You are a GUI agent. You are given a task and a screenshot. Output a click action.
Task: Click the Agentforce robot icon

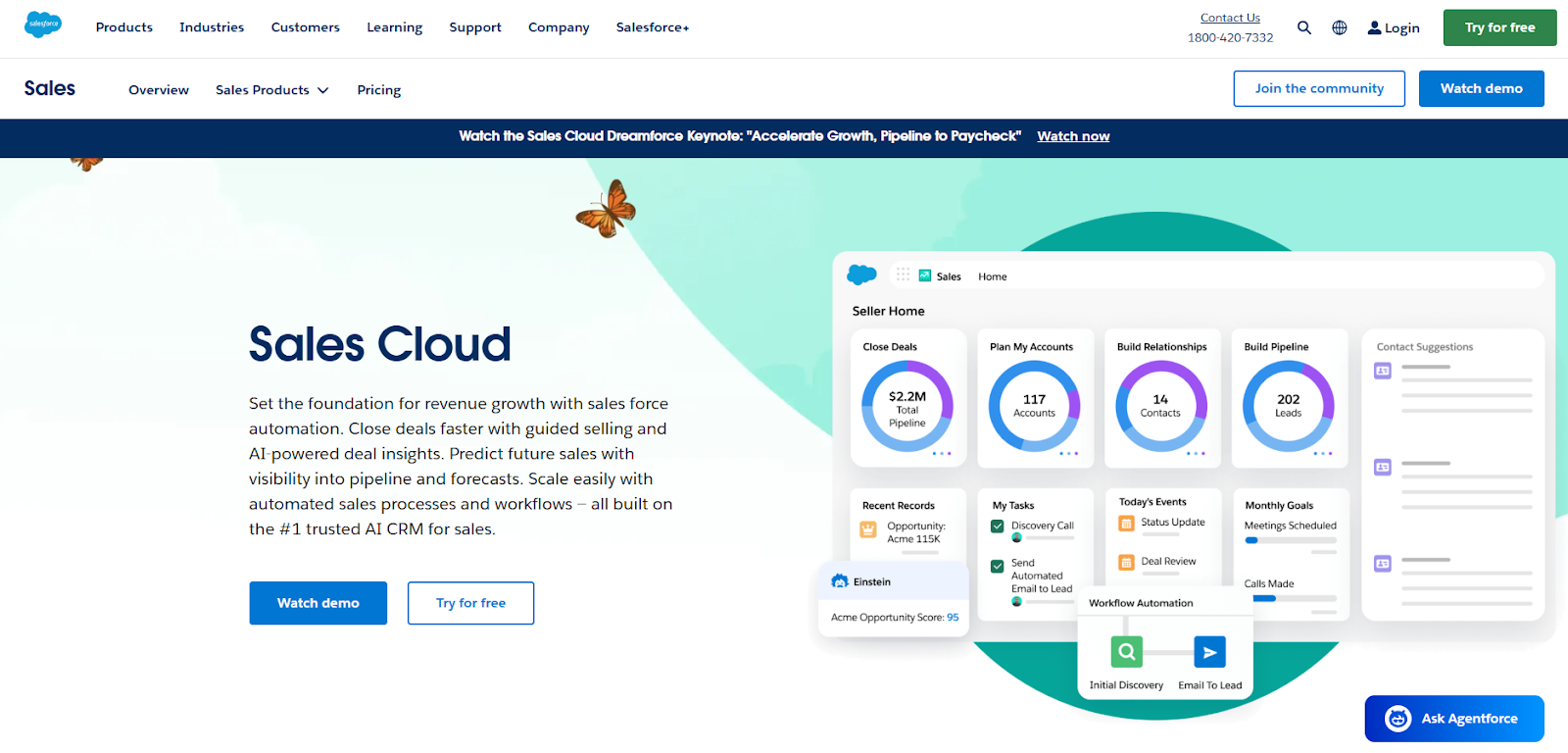pos(1397,719)
